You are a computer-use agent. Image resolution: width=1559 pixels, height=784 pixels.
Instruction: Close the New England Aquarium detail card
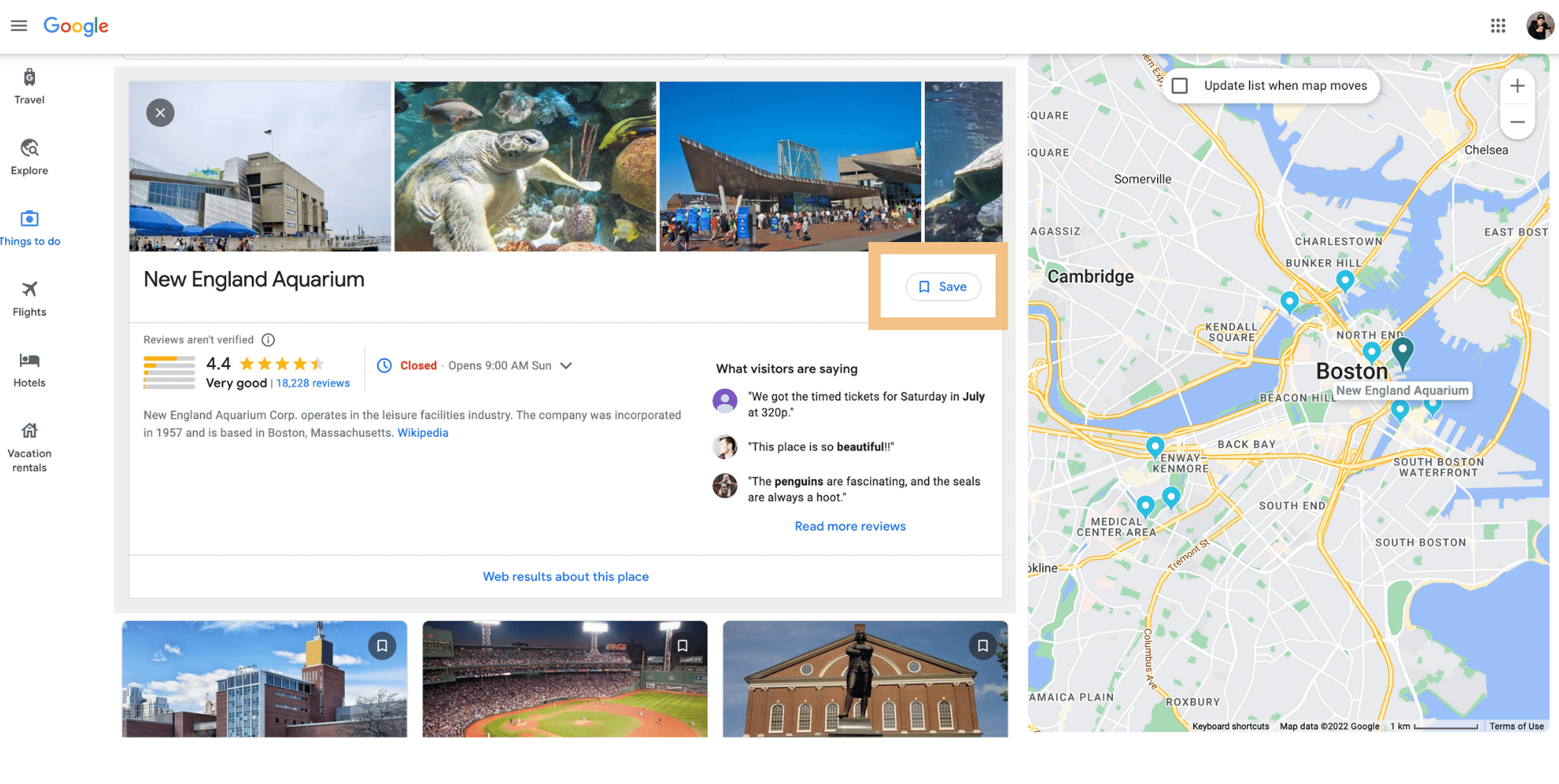[x=160, y=113]
